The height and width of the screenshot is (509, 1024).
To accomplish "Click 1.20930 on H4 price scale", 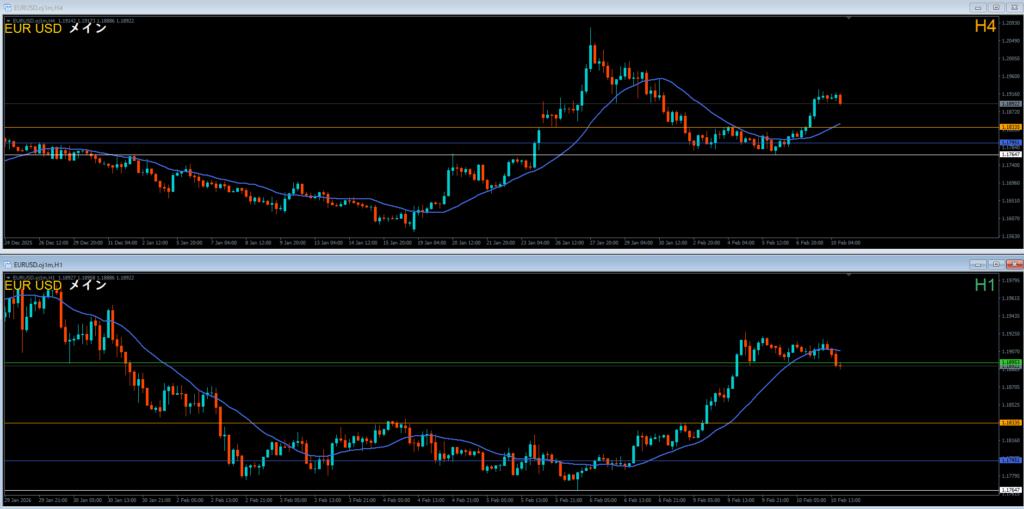I will (x=1009, y=22).
